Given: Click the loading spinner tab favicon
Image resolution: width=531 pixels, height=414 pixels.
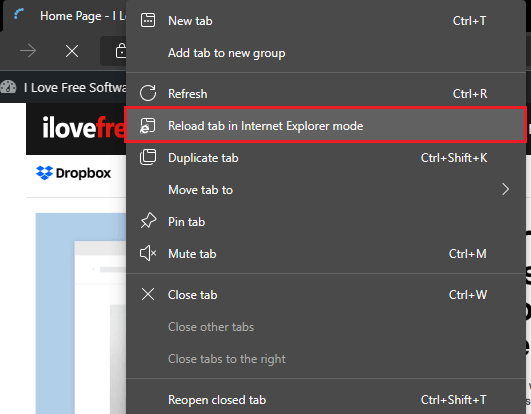Looking at the screenshot, I should (x=19, y=14).
